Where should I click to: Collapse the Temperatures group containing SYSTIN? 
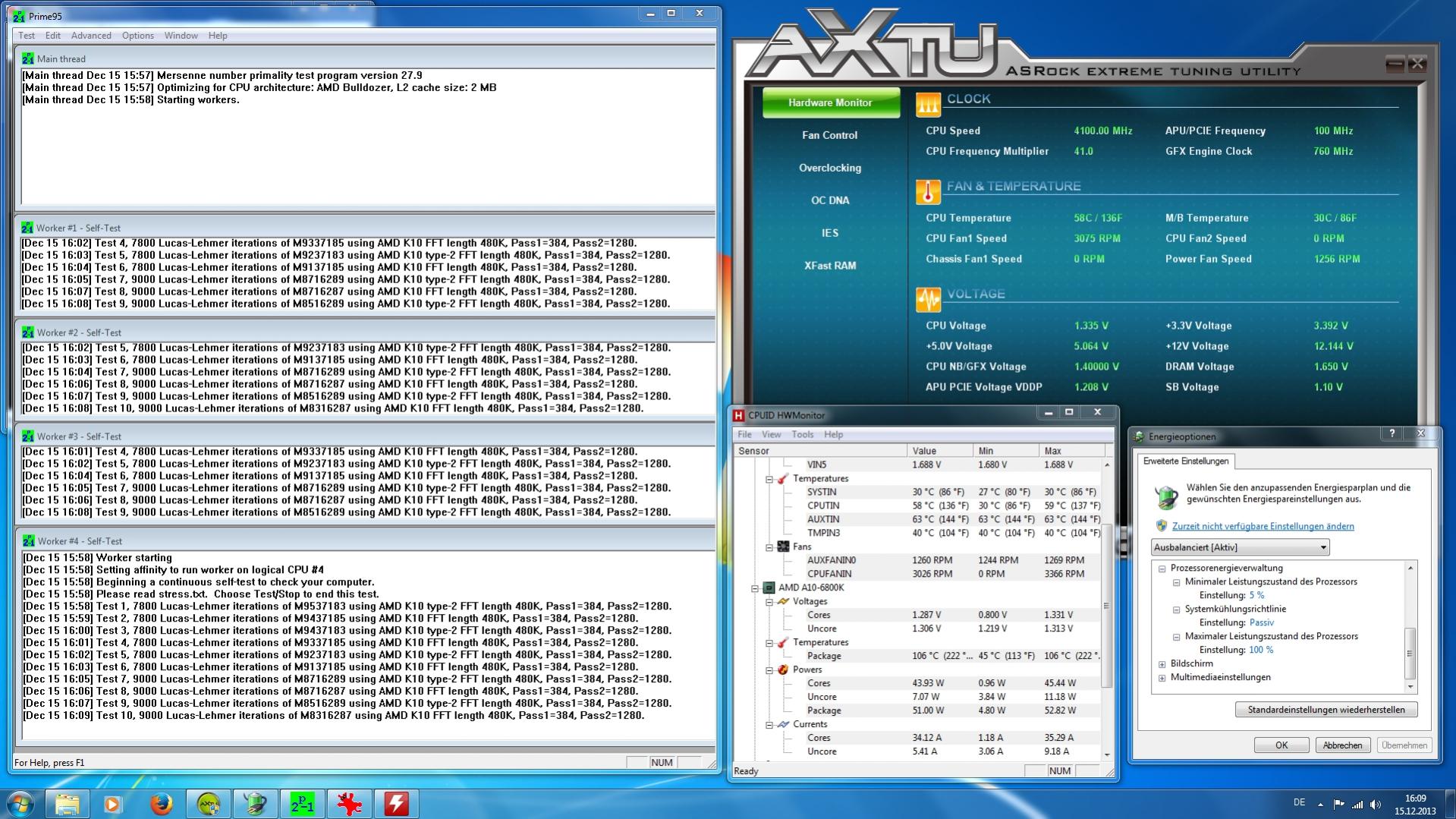[x=769, y=479]
